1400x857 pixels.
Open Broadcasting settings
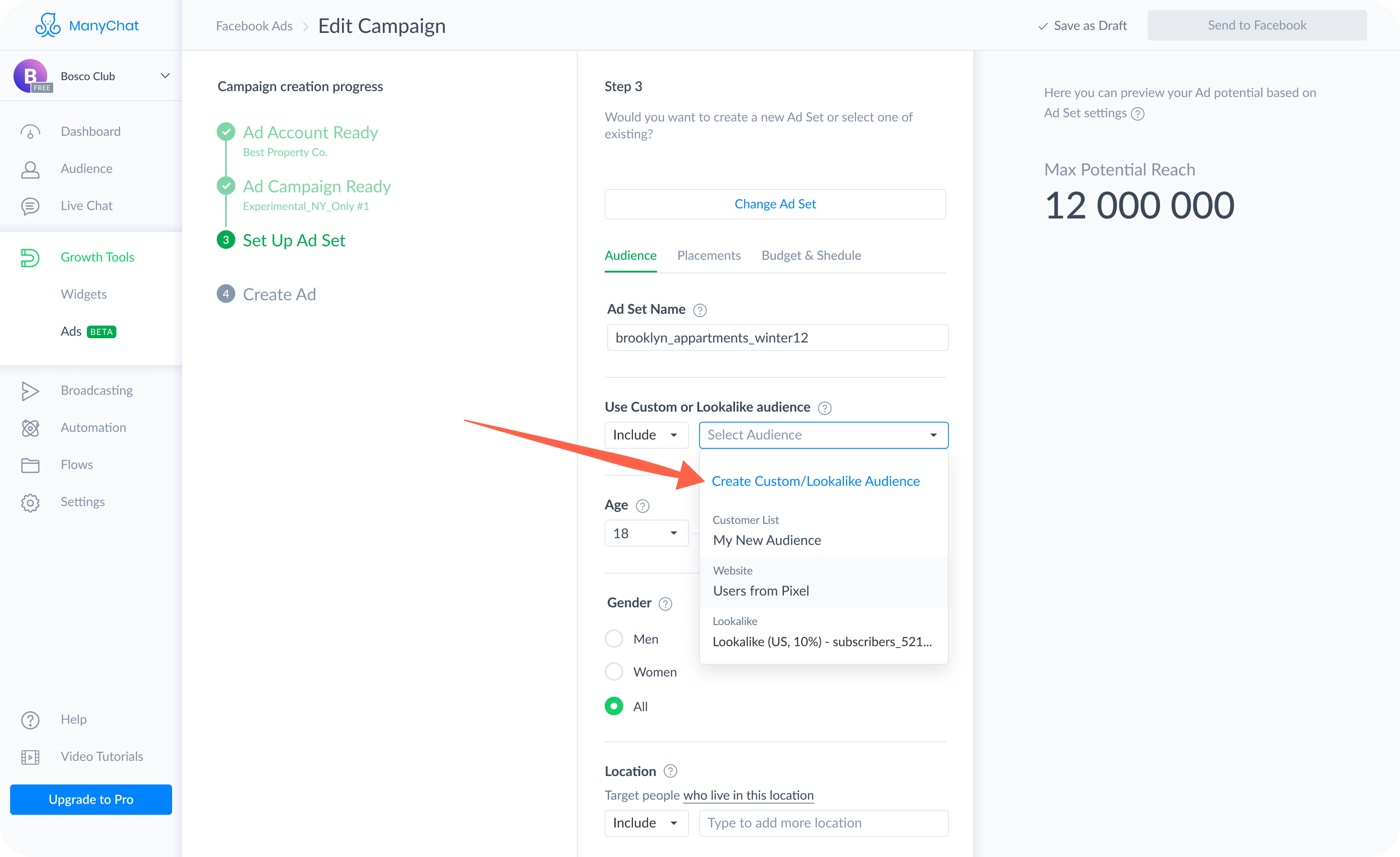96,390
